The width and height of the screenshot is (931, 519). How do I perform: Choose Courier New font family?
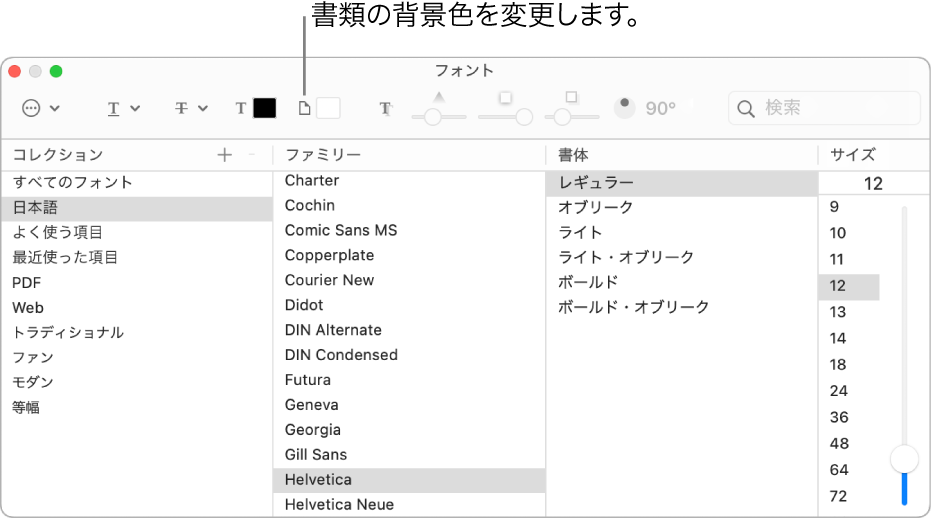(x=409, y=280)
